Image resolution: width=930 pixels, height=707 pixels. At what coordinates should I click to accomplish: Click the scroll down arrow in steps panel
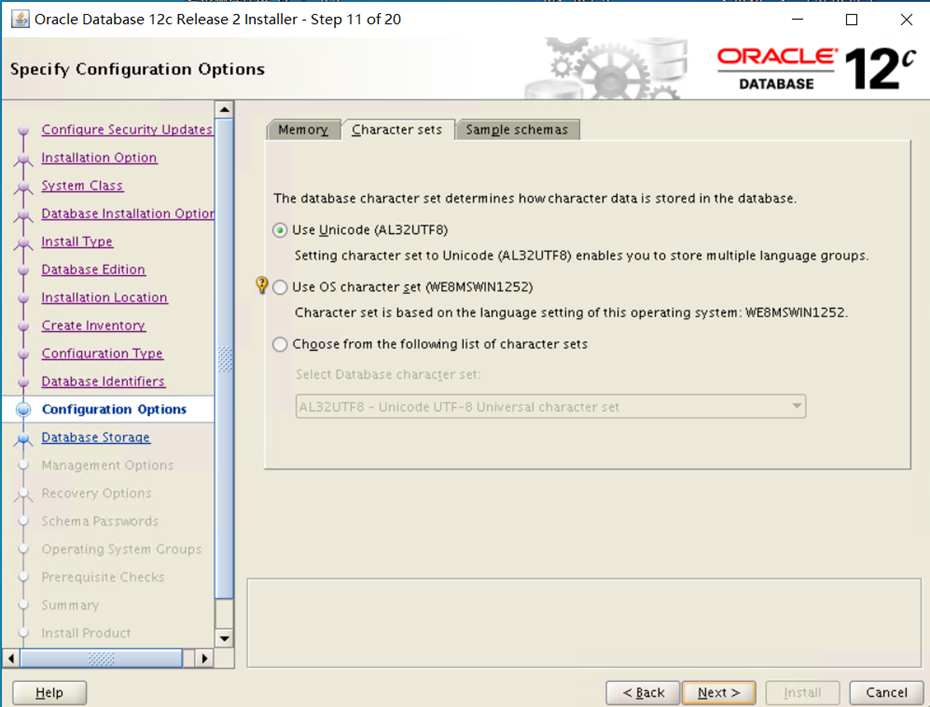224,638
